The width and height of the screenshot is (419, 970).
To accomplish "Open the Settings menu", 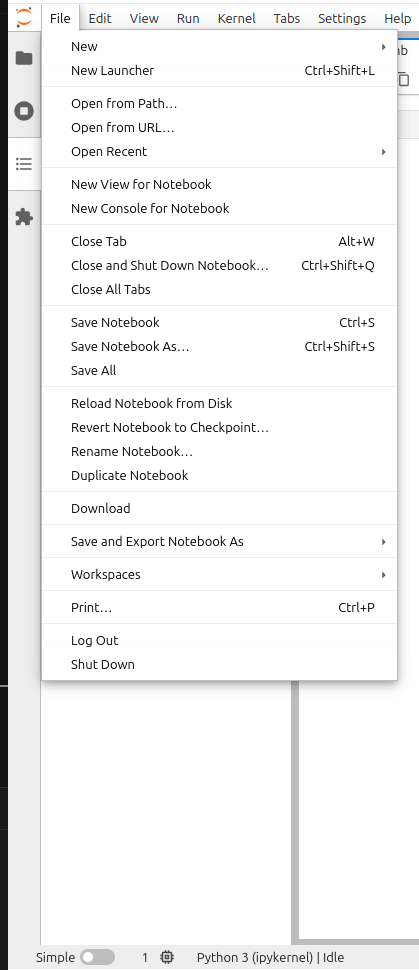I will click(342, 19).
